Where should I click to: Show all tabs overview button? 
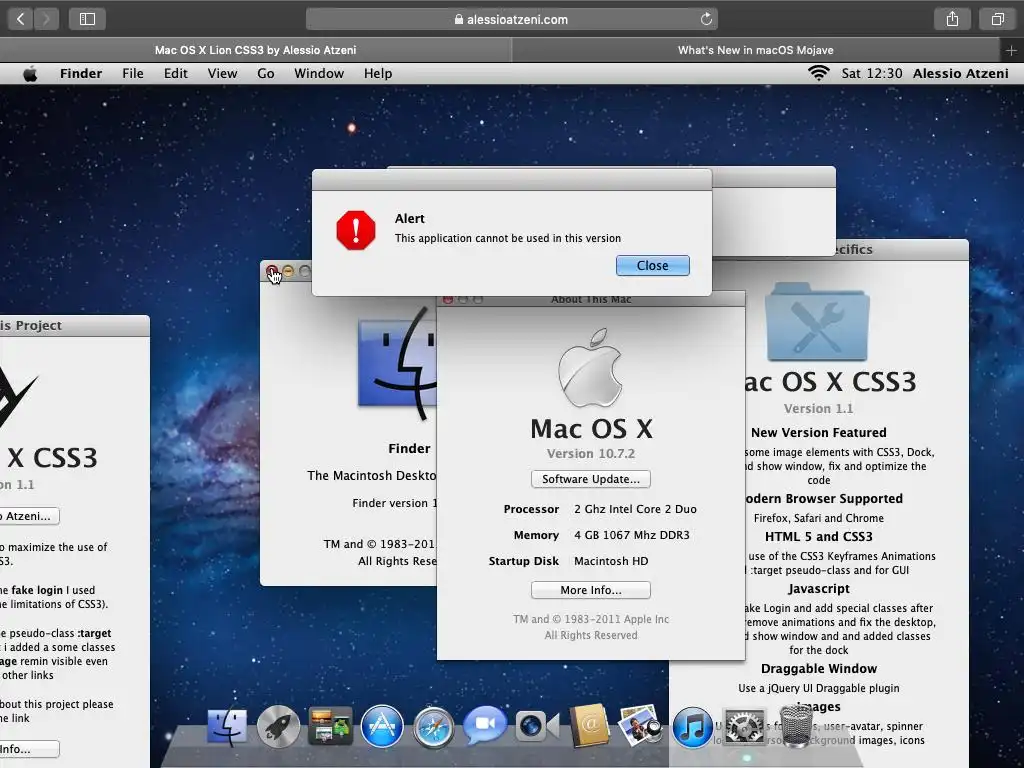(x=997, y=19)
